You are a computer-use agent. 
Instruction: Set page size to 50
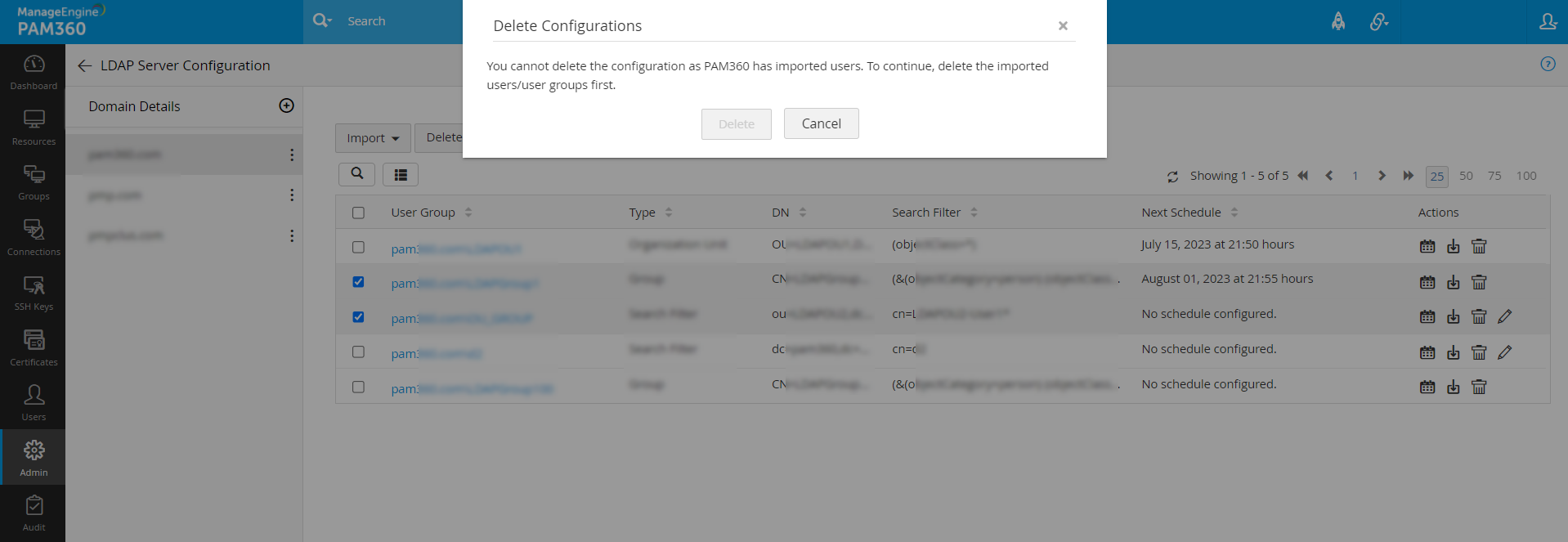[x=1466, y=176]
